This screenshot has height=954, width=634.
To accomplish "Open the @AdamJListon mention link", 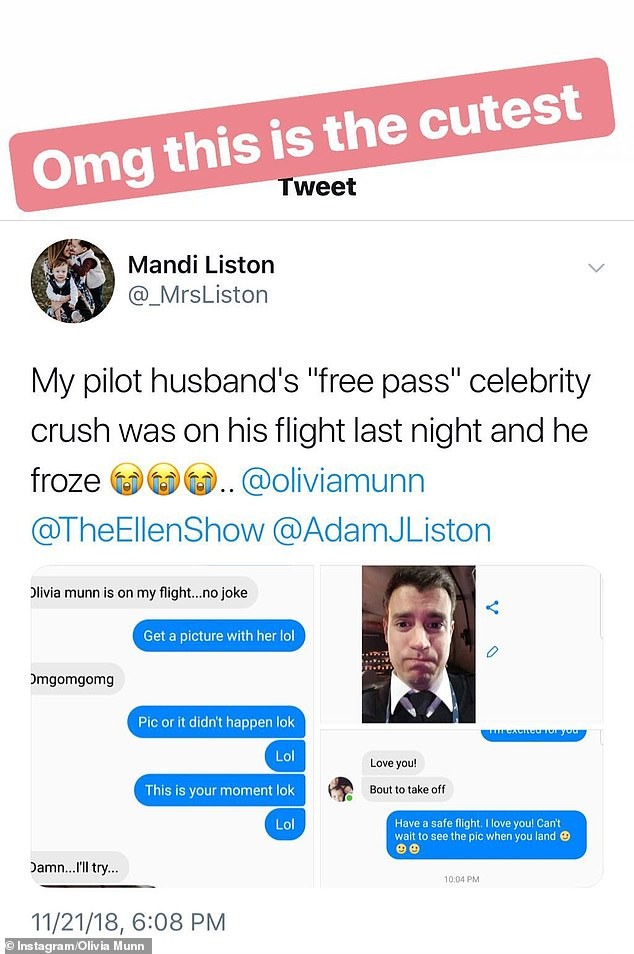I will (381, 530).
